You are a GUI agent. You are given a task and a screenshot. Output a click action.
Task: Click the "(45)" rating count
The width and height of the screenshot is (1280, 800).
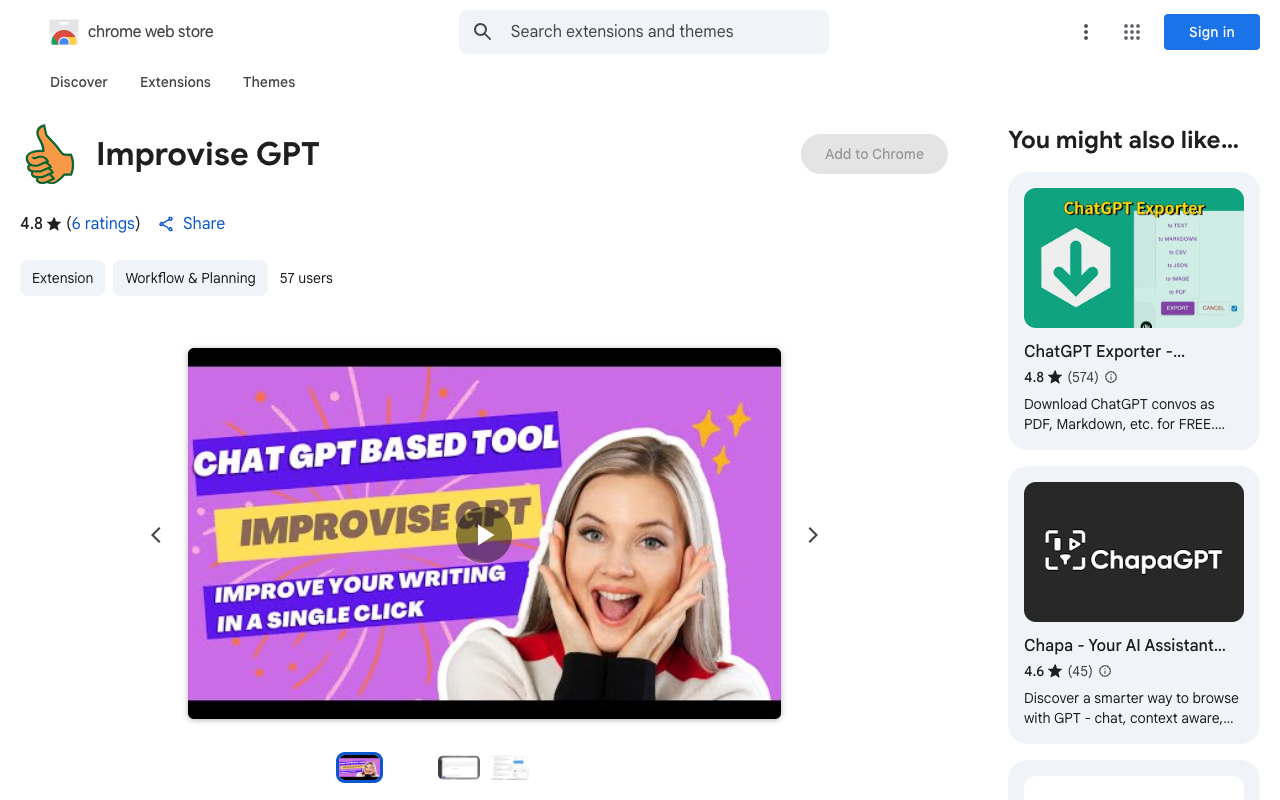pyautogui.click(x=1081, y=672)
